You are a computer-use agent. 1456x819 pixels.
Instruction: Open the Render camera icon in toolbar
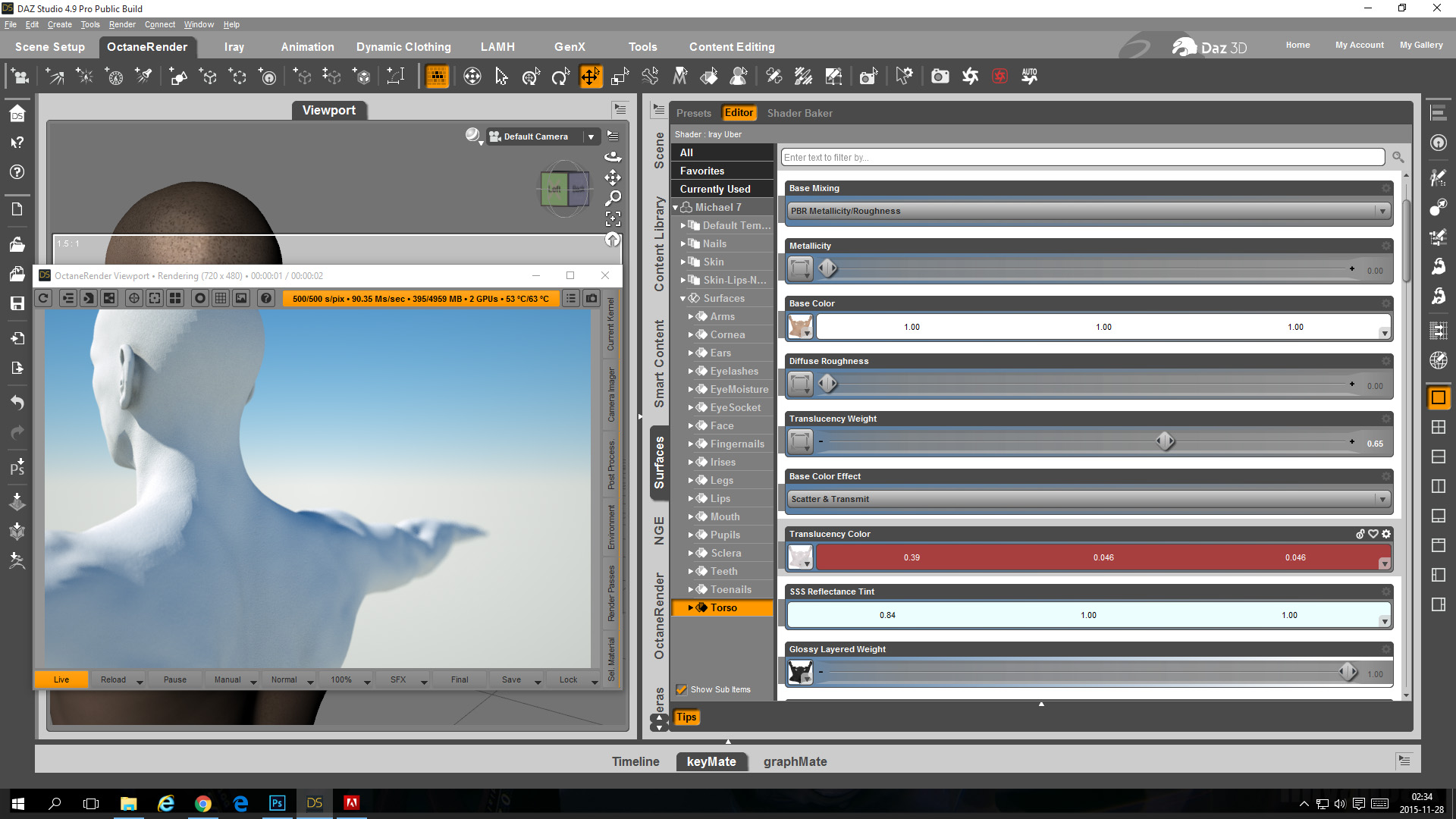(940, 76)
